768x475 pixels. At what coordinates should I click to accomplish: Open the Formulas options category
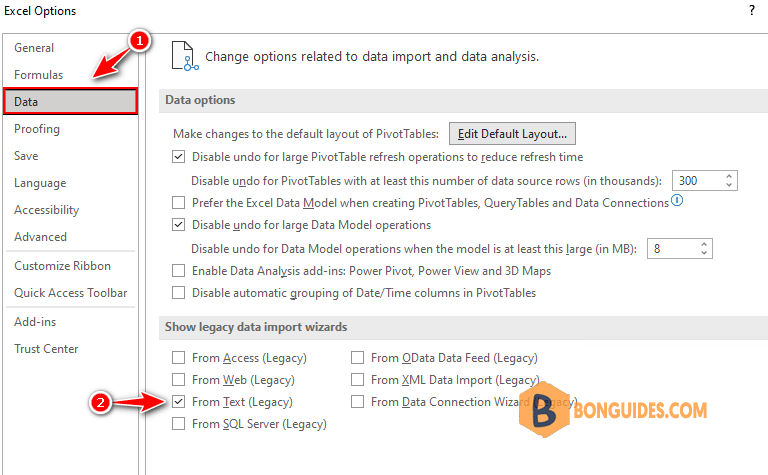coord(39,74)
